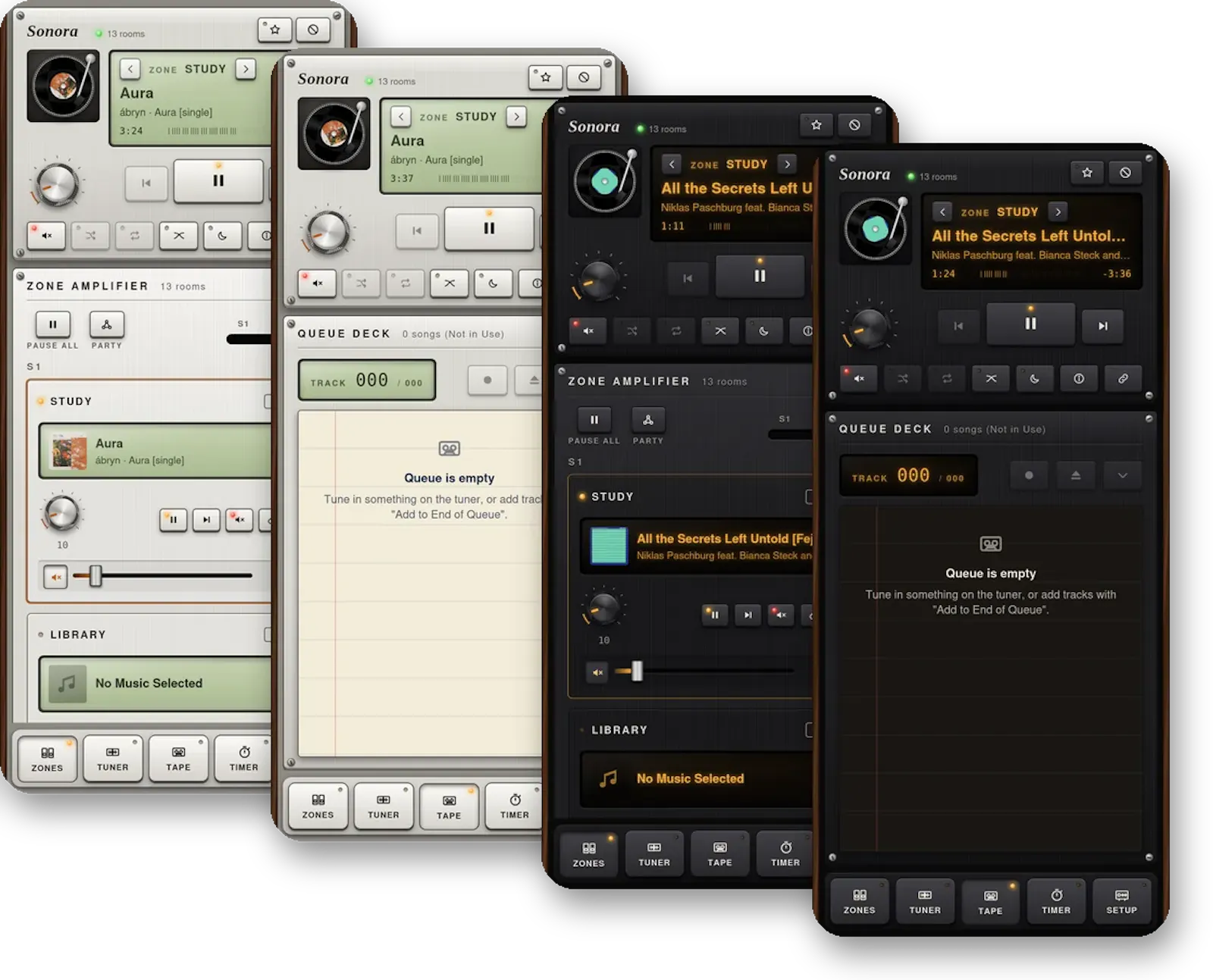This screenshot has width=1213, height=980.
Task: Skip to next track in front window
Action: tap(1102, 326)
